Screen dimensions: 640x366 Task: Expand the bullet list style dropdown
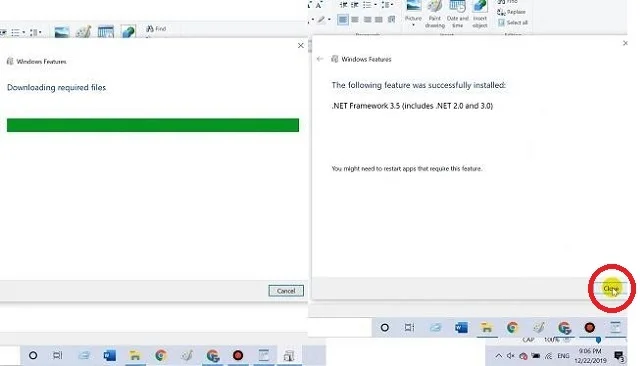pyautogui.click(x=376, y=5)
